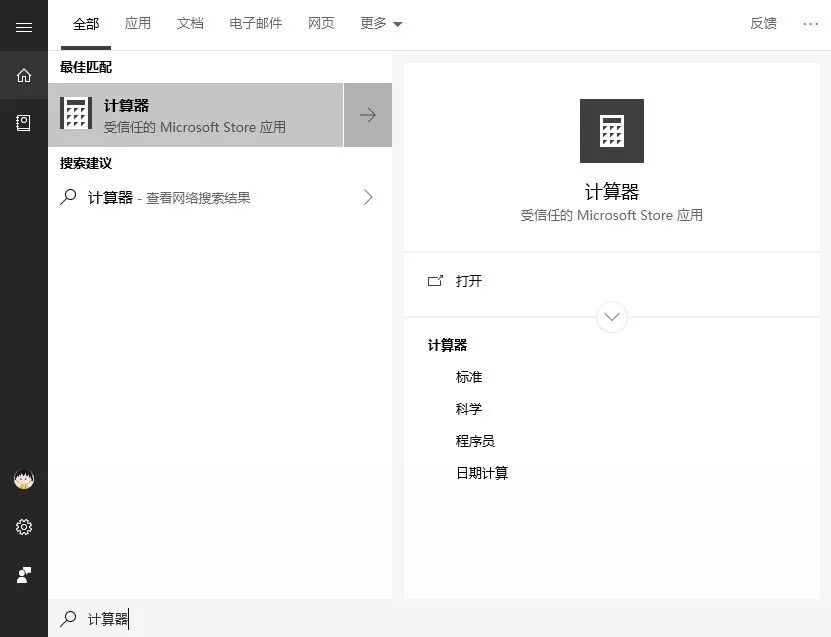Click the user avatar in sidebar
Image resolution: width=831 pixels, height=637 pixels.
pyautogui.click(x=24, y=480)
